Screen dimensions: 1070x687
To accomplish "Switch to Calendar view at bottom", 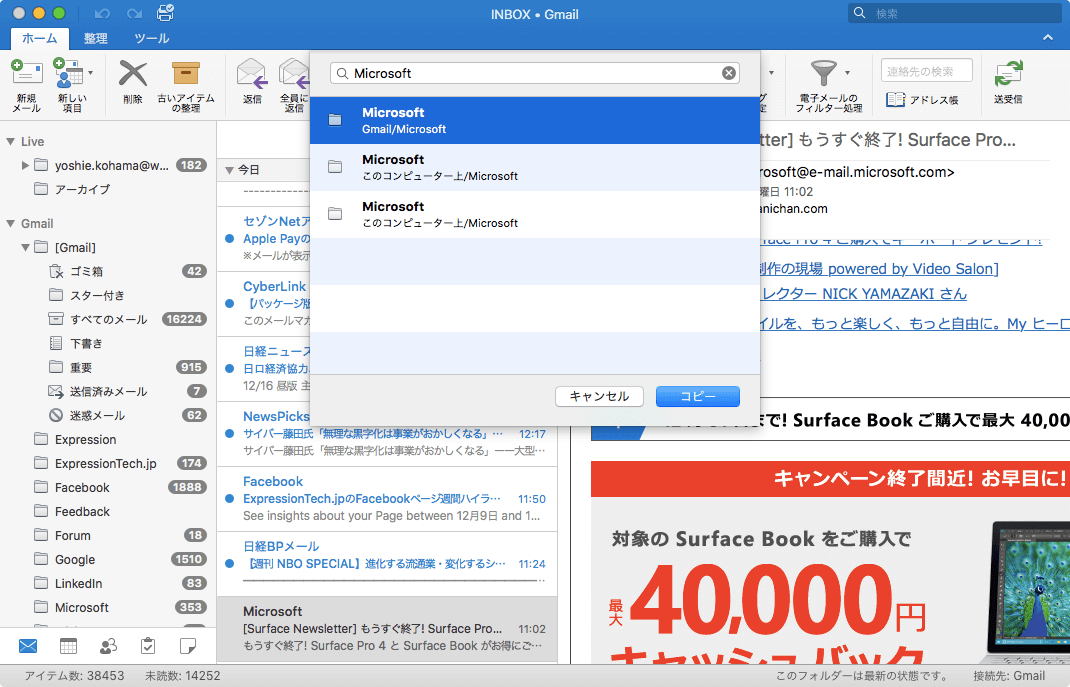I will (x=68, y=645).
